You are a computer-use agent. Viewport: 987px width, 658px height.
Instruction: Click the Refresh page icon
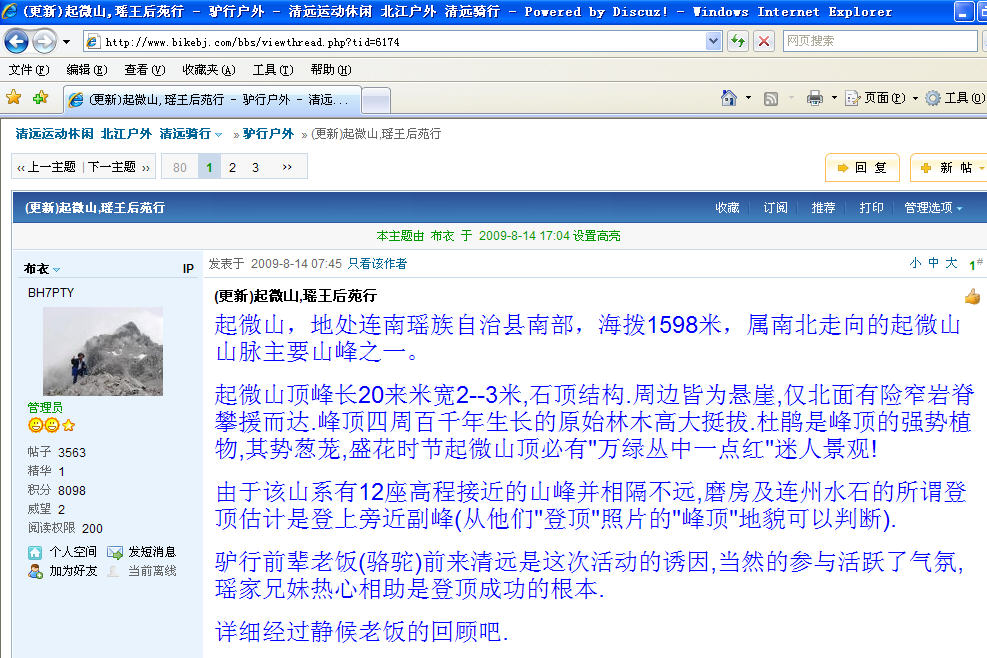coord(738,41)
